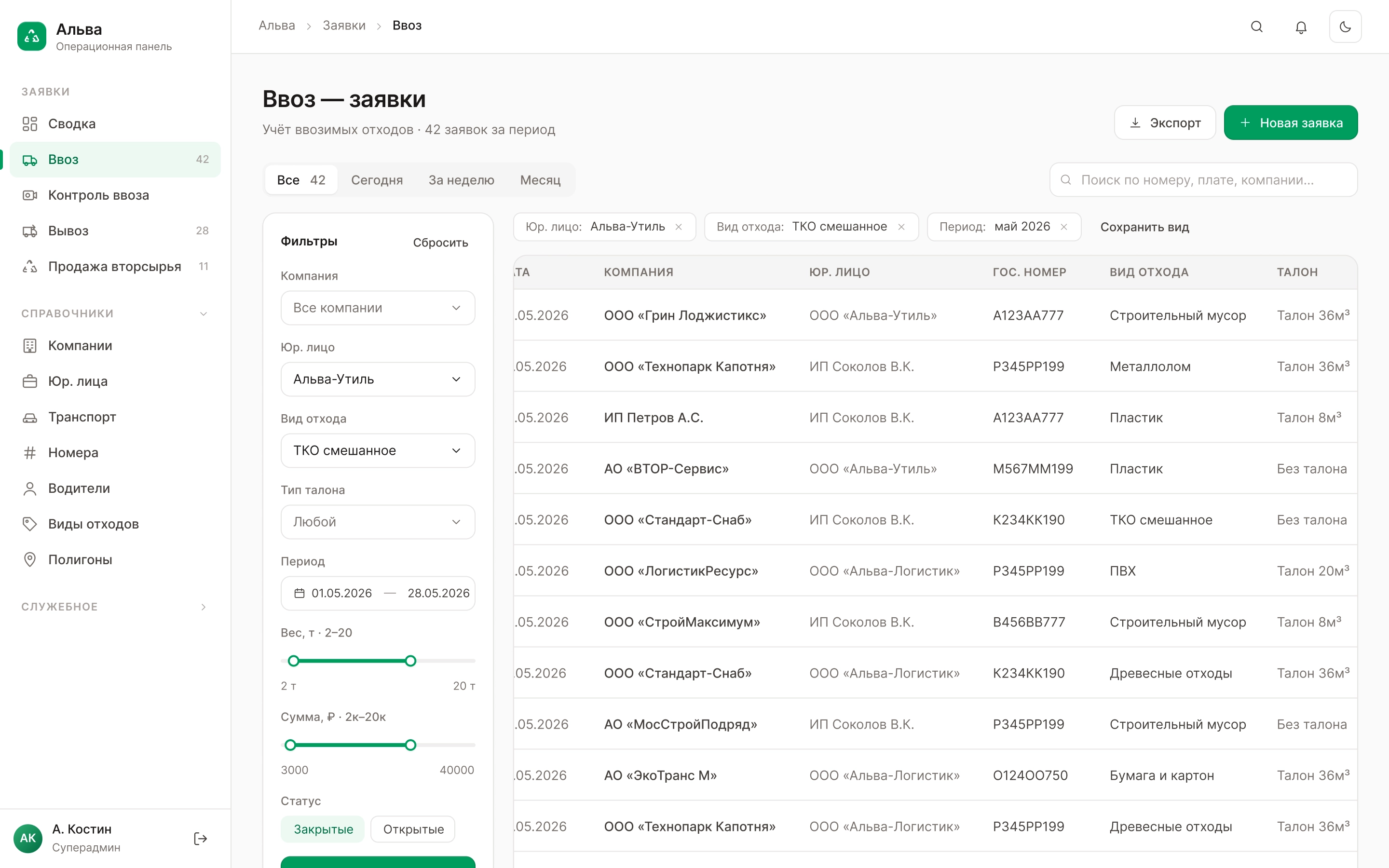
Task: Open the Вид отхода ТКО смешанное dropdown
Action: 378,451
